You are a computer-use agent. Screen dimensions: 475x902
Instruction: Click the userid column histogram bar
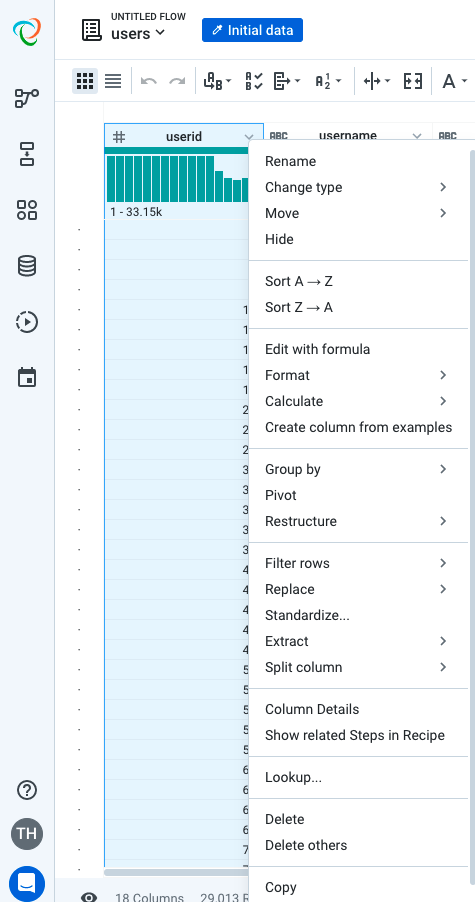[x=178, y=179]
